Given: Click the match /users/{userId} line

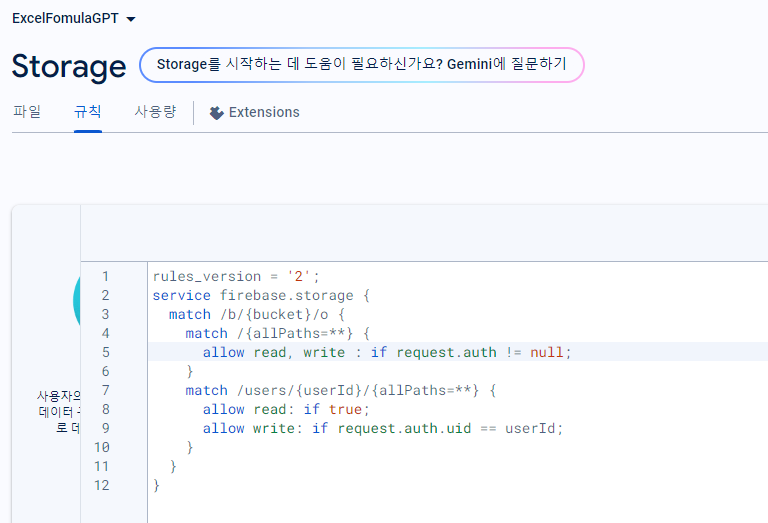Looking at the screenshot, I should pyautogui.click(x=340, y=390).
